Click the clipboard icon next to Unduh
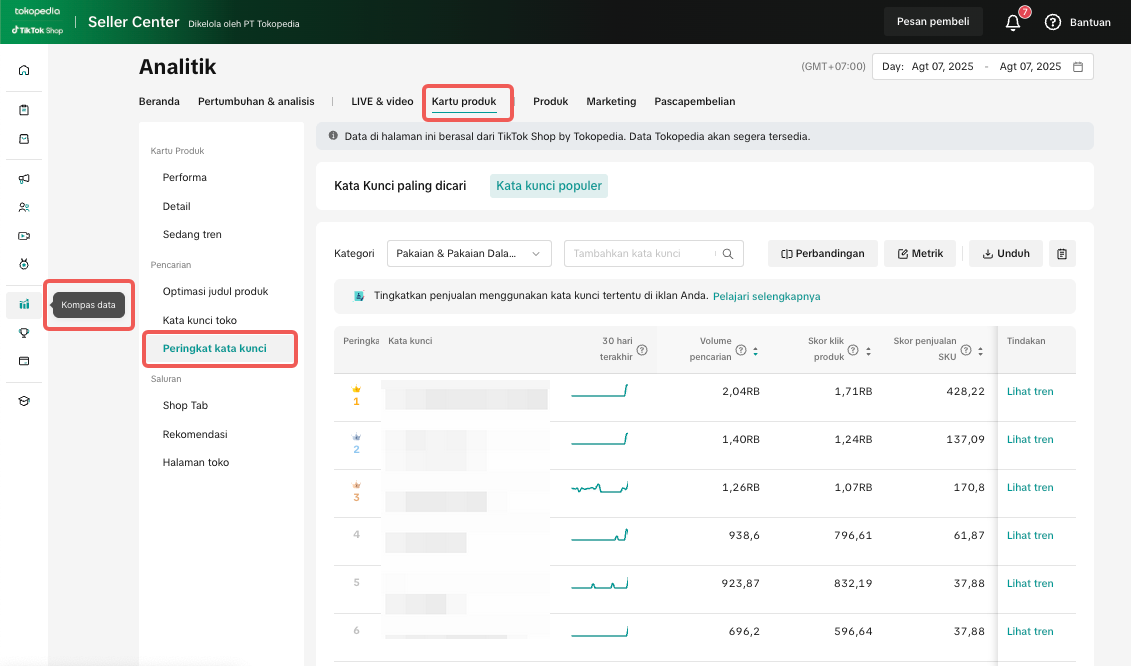Viewport: 1131px width, 666px height. [1061, 254]
